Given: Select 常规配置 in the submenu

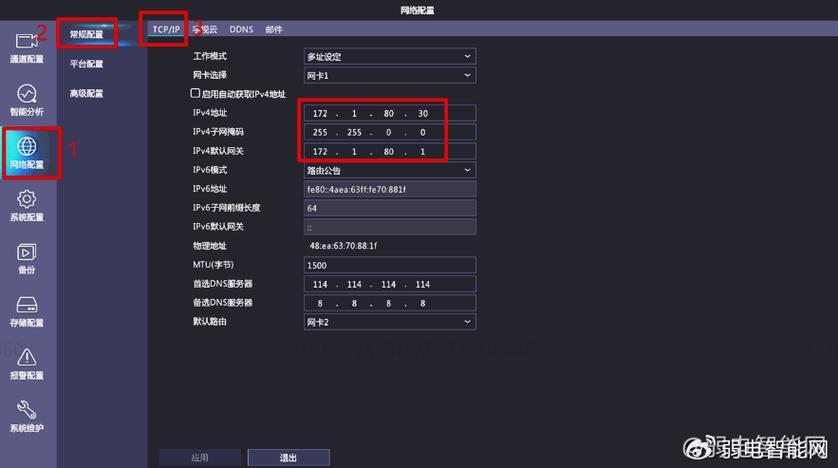Looking at the screenshot, I should (86, 34).
